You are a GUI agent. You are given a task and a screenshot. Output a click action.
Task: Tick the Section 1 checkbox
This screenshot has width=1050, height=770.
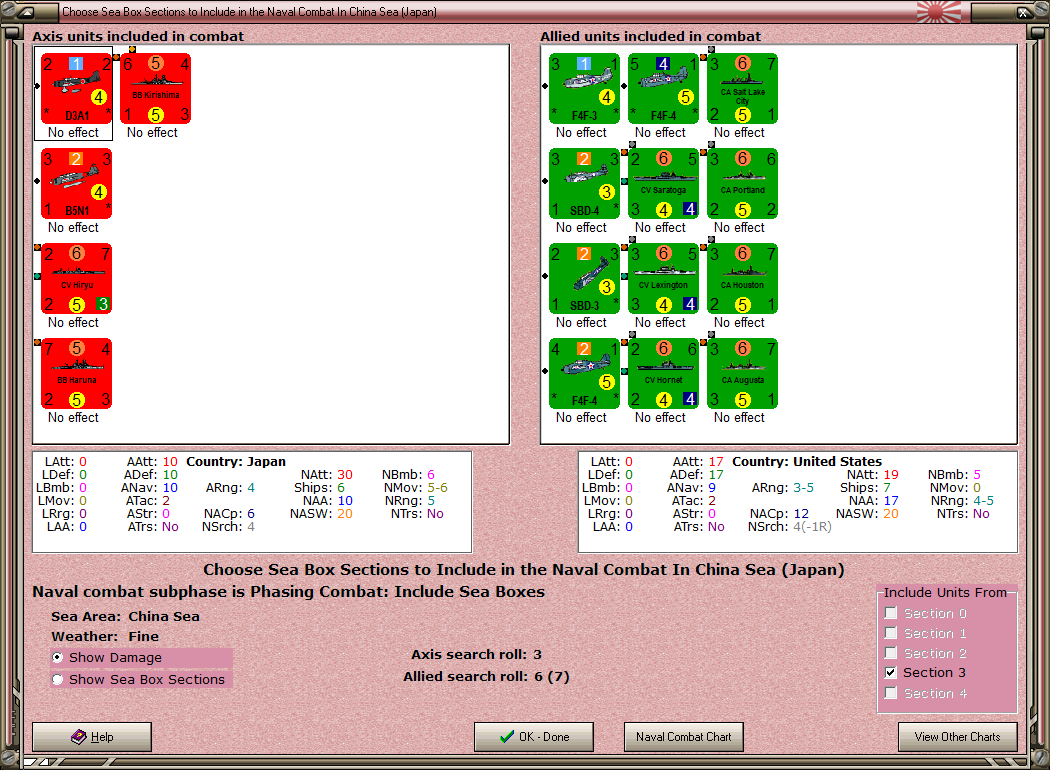[x=891, y=633]
